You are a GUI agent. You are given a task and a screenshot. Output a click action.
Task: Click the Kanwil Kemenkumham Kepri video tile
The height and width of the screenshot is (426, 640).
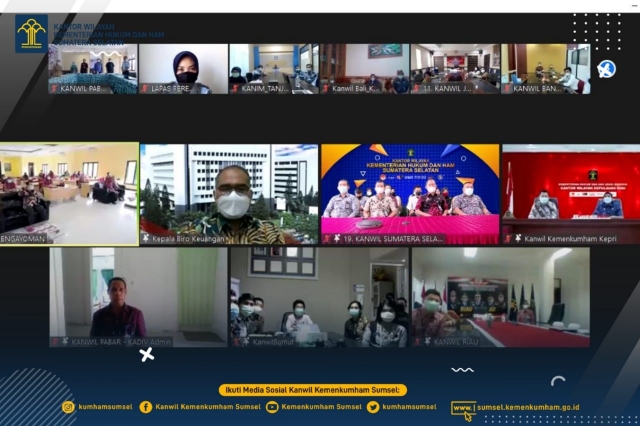pos(570,193)
